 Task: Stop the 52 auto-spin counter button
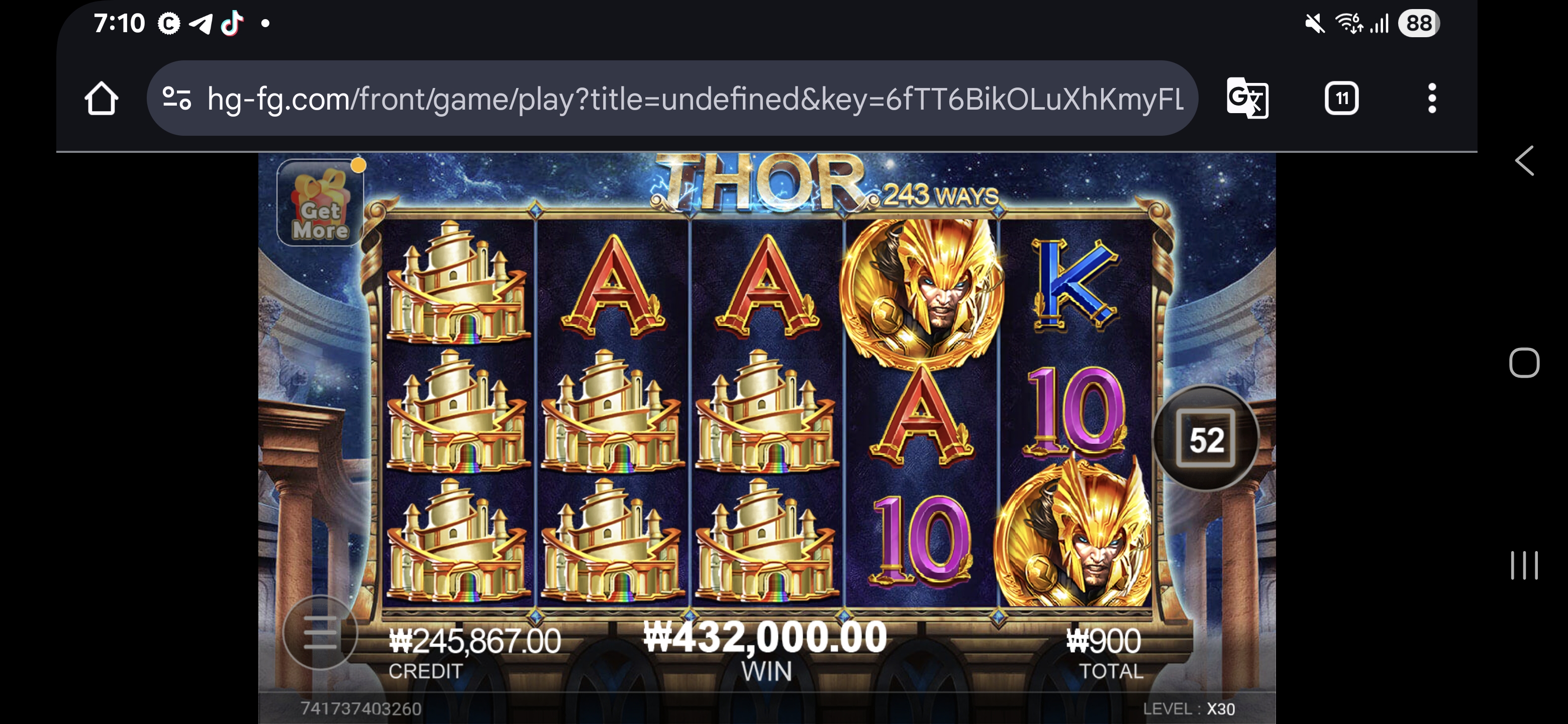pyautogui.click(x=1205, y=438)
